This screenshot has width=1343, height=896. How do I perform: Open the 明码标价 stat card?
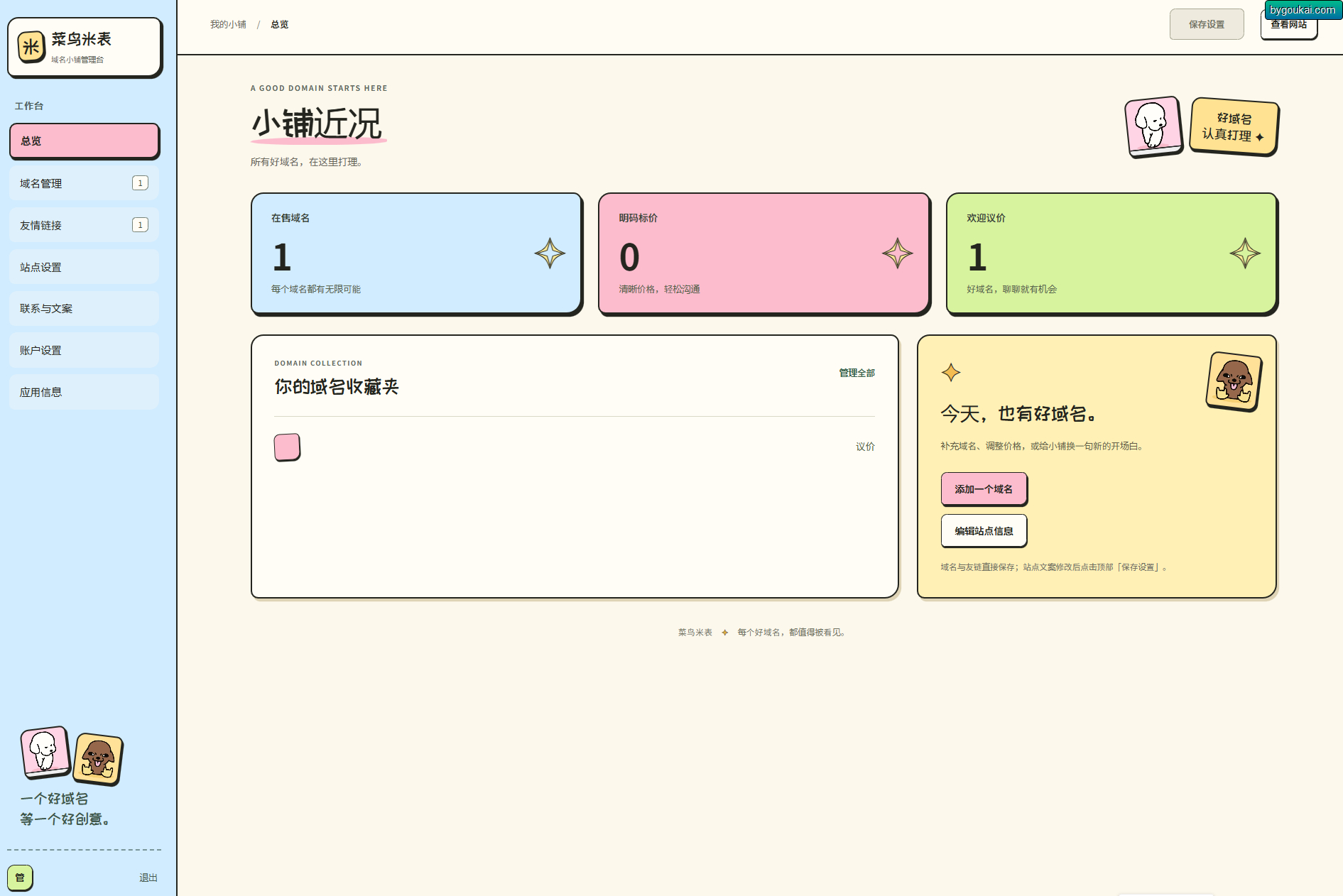tap(764, 253)
